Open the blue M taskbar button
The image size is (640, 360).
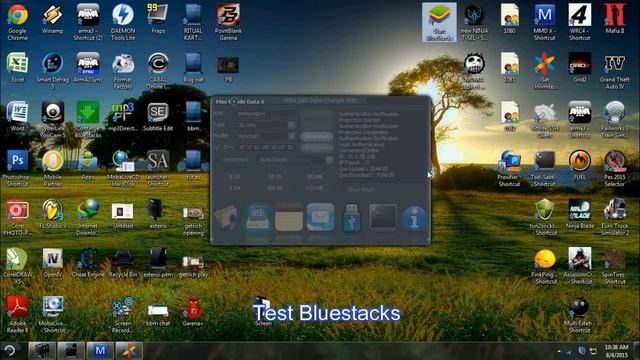point(100,351)
